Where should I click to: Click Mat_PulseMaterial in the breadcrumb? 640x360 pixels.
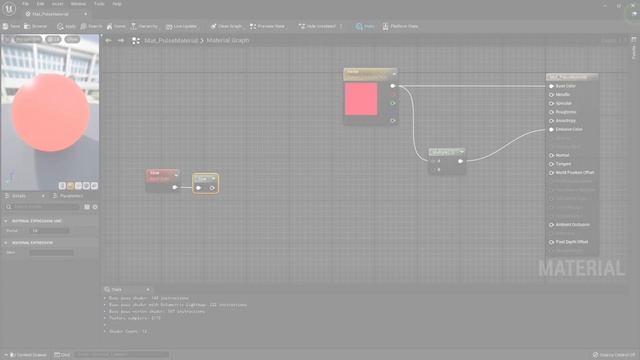pyautogui.click(x=171, y=40)
